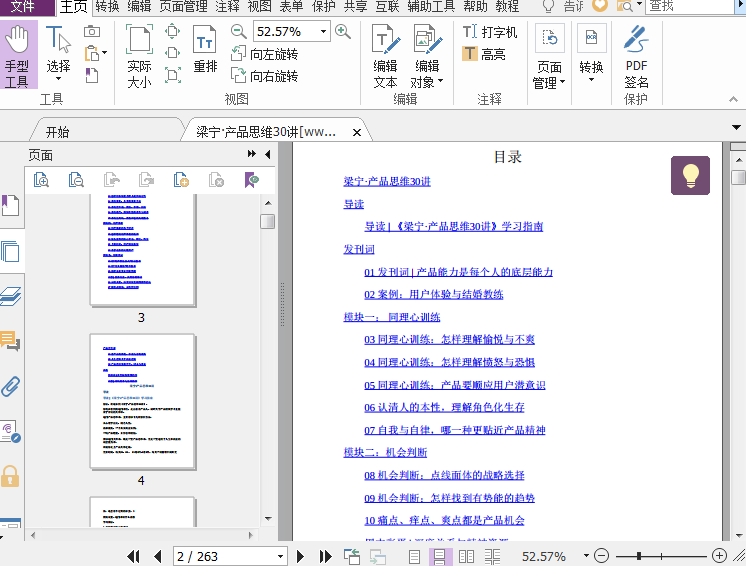The height and width of the screenshot is (566, 746).
Task: Open link 01 发刊词 产品能力是每个人的底层能力
Action: (x=459, y=272)
